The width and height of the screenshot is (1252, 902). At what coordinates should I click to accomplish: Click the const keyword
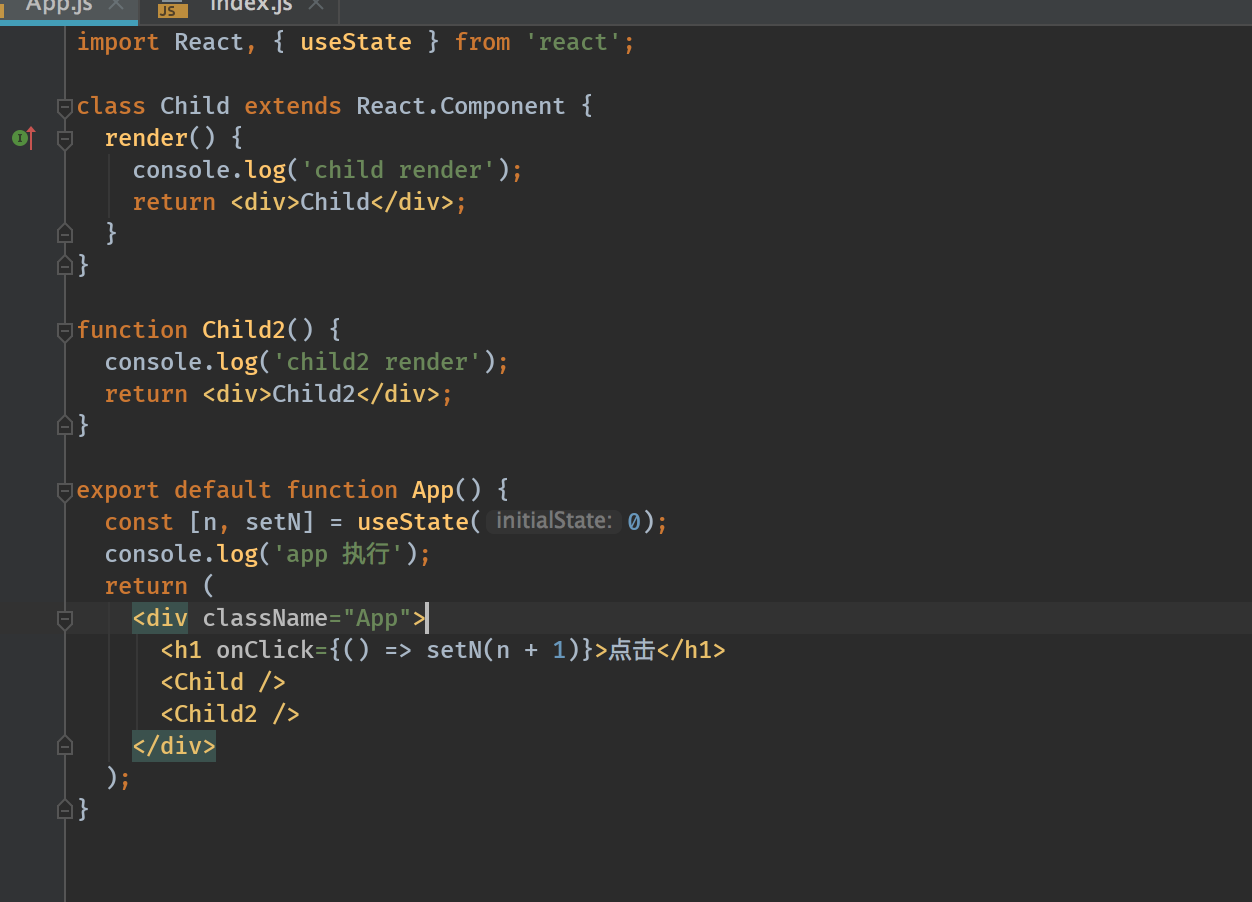tap(139, 522)
